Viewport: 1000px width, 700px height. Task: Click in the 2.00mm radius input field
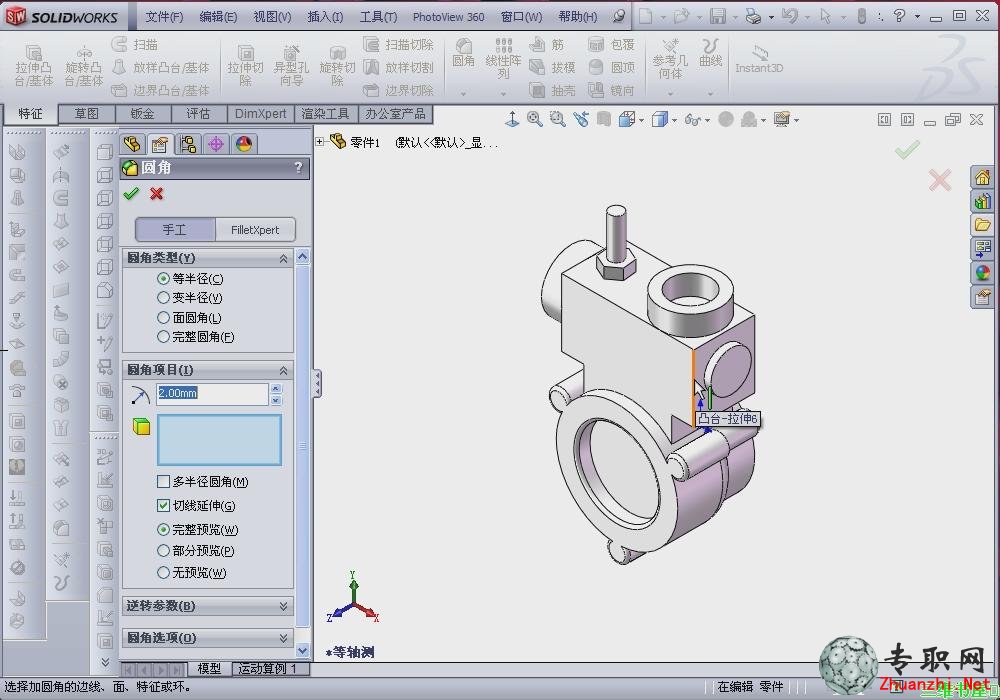coord(212,393)
